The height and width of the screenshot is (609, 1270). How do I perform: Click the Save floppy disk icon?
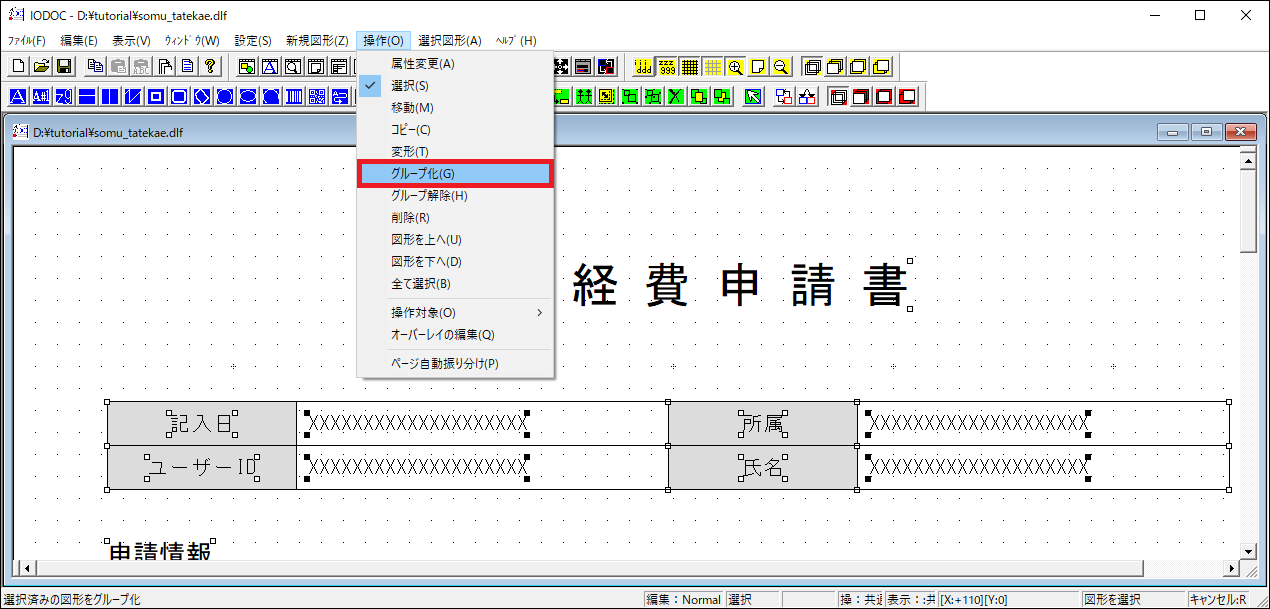coord(65,66)
